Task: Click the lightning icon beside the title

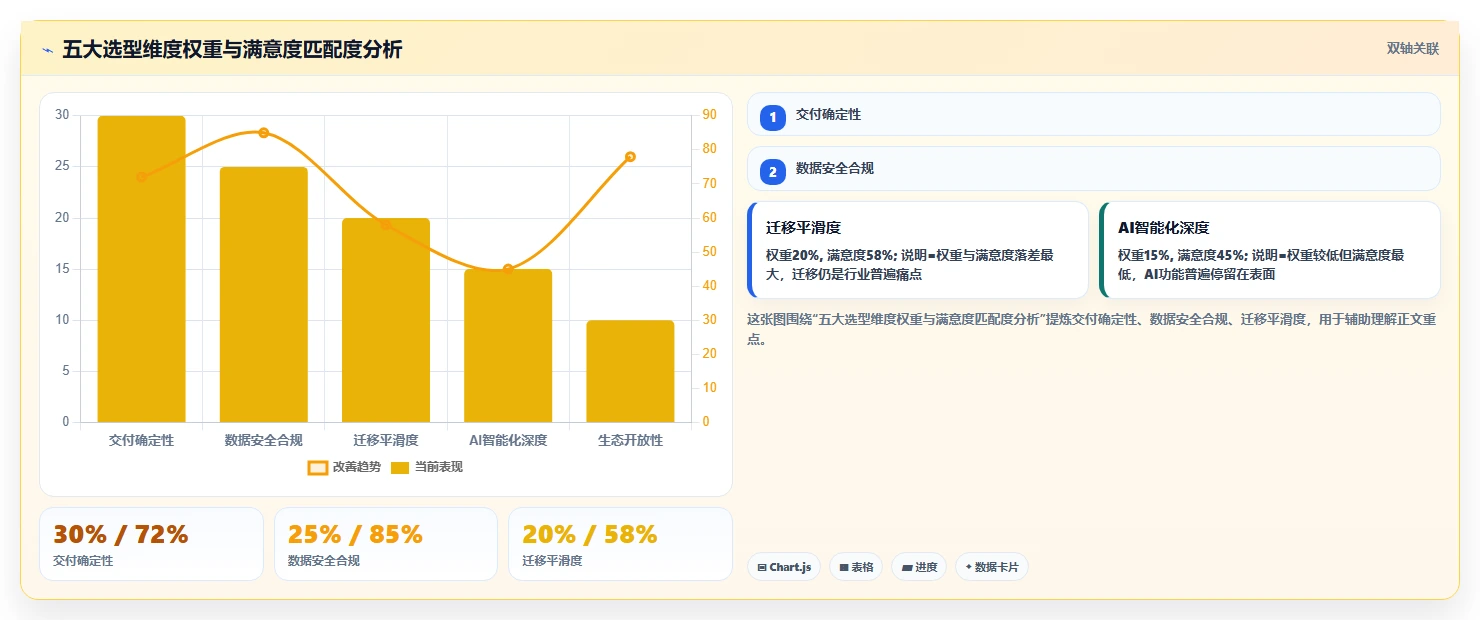Action: coord(48,50)
